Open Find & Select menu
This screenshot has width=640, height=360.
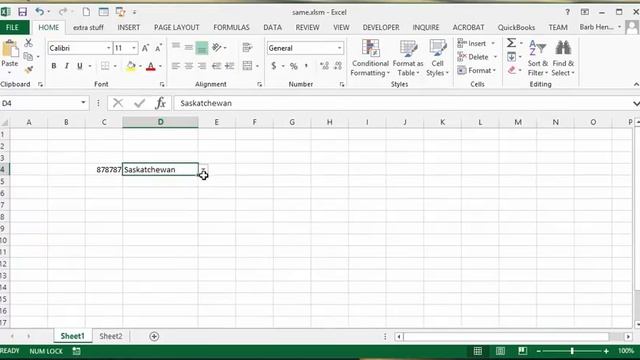tap(563, 58)
